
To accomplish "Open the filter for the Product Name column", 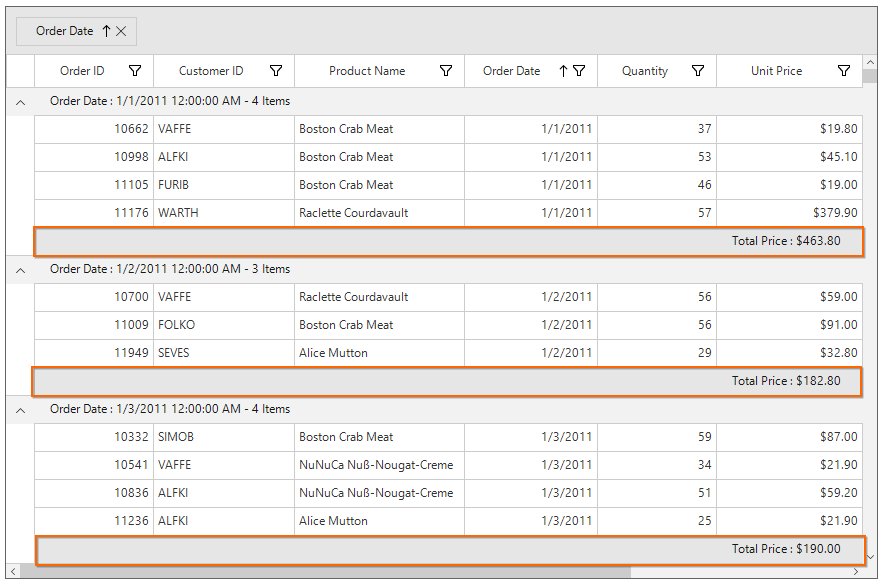I will pyautogui.click(x=446, y=71).
